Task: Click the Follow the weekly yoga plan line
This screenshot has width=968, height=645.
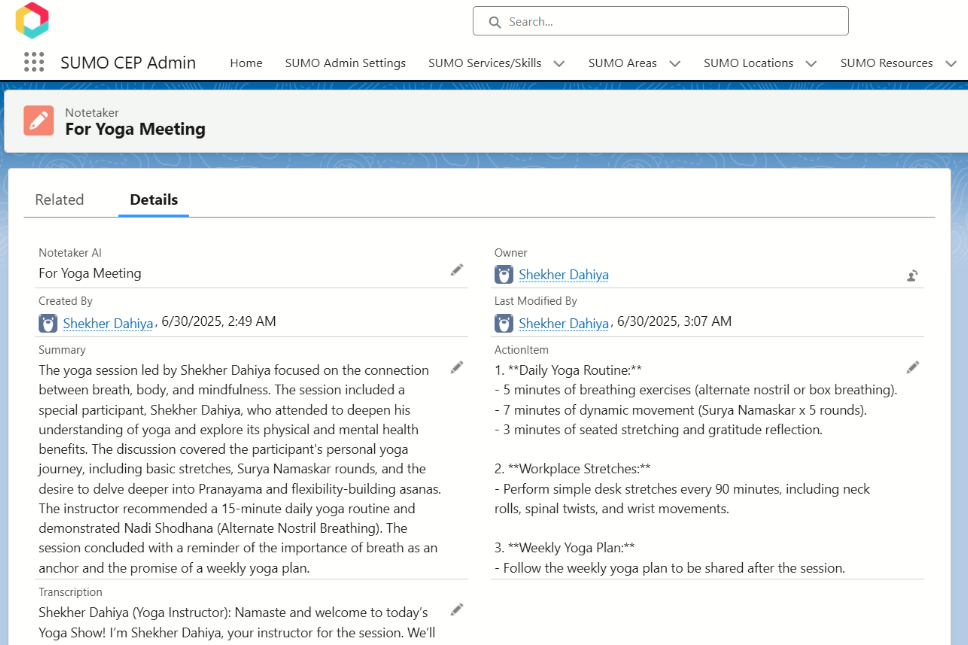Action: click(x=670, y=568)
